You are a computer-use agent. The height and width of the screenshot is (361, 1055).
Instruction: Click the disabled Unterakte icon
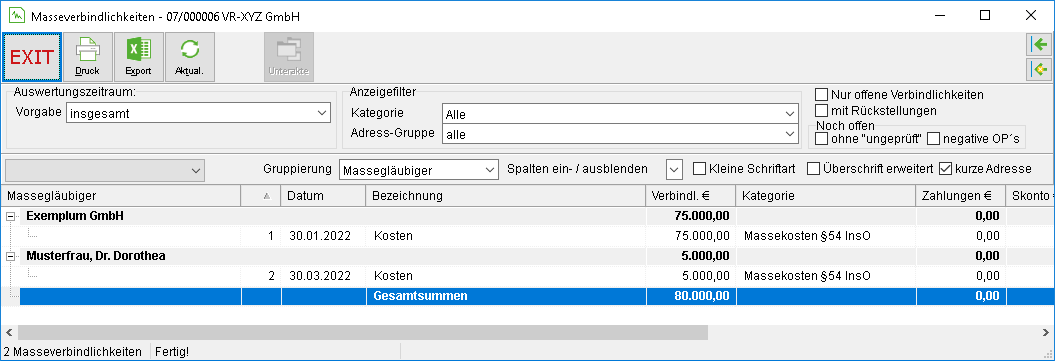pyautogui.click(x=289, y=57)
